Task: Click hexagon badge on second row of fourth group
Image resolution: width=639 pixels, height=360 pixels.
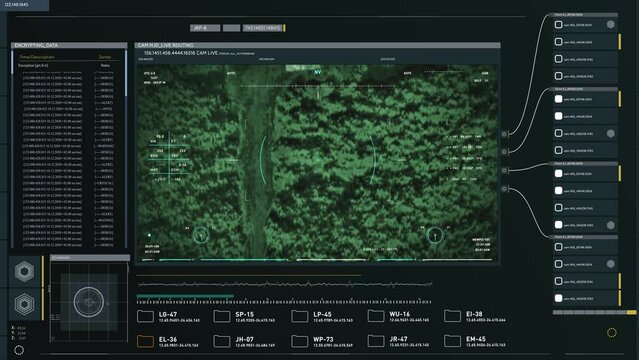Action: pyautogui.click(x=610, y=264)
